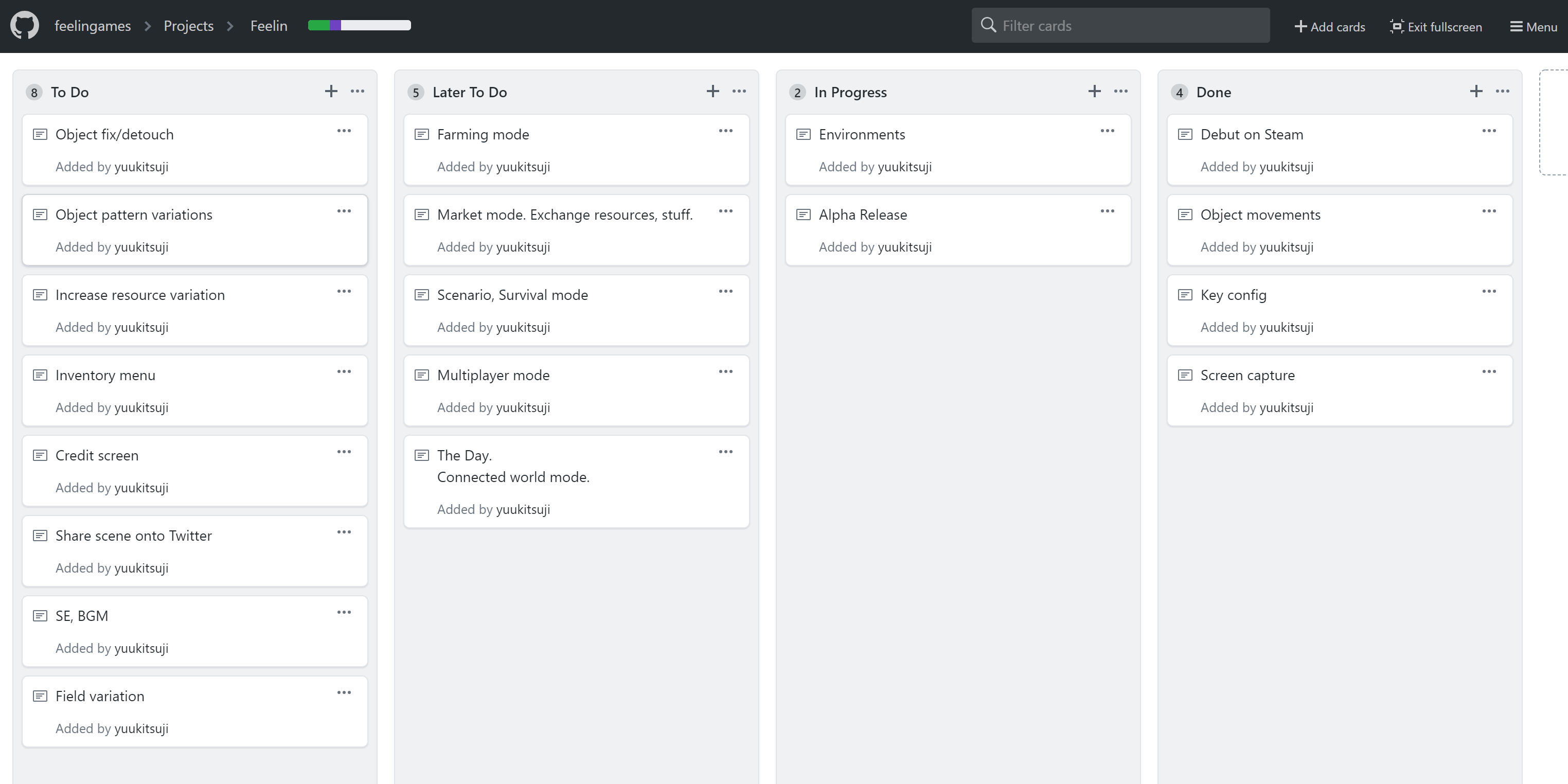Open the To Do column options menu
This screenshot has width=1568, height=784.
[358, 91]
